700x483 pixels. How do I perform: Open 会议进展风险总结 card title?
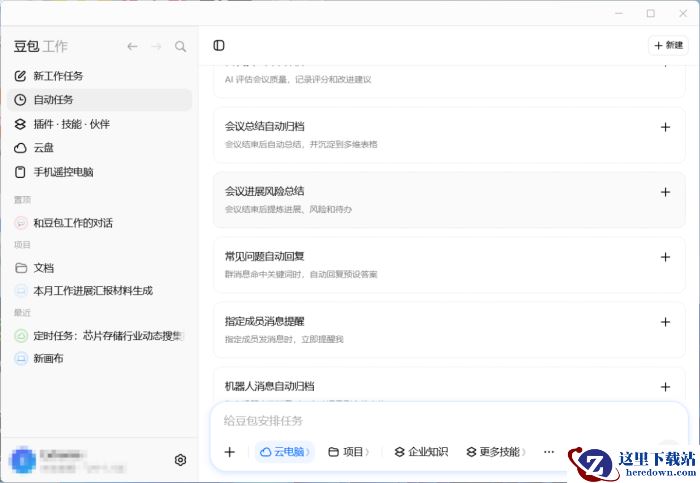pos(264,191)
